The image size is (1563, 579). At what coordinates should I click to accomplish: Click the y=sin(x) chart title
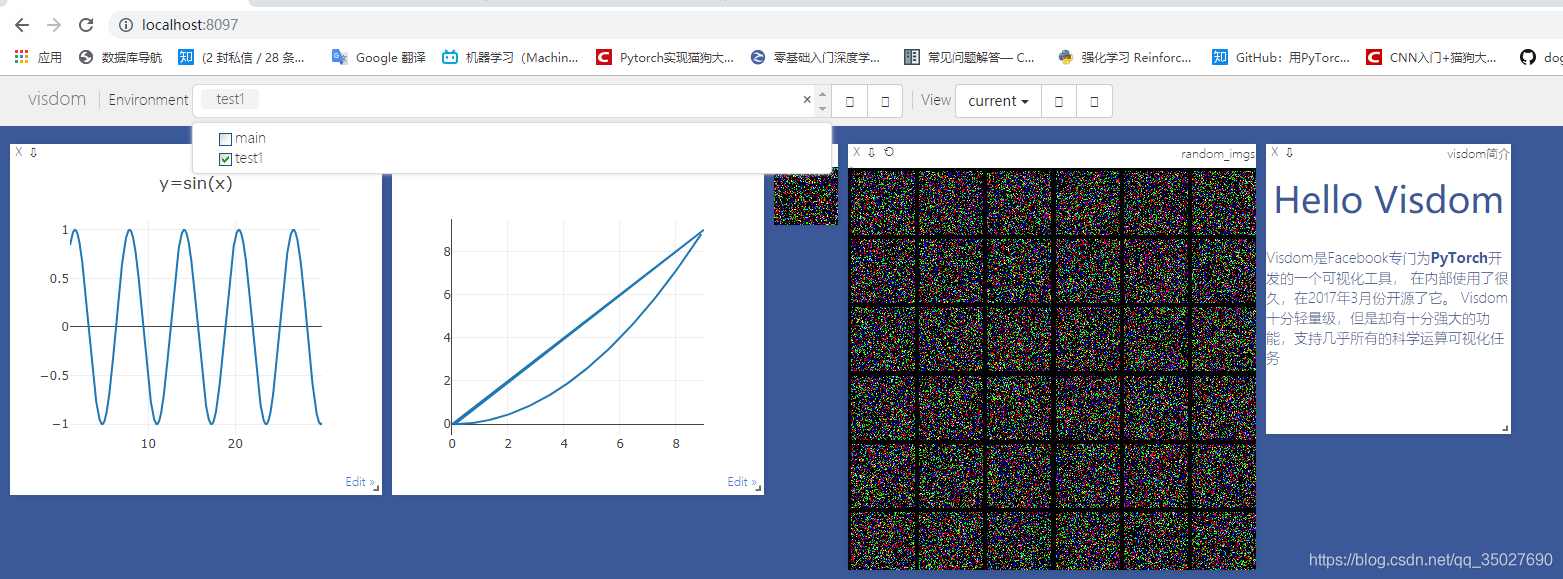click(x=196, y=184)
